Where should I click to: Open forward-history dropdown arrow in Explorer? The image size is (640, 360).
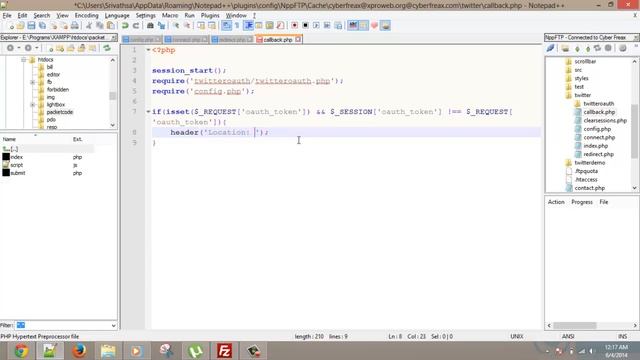coord(37,48)
